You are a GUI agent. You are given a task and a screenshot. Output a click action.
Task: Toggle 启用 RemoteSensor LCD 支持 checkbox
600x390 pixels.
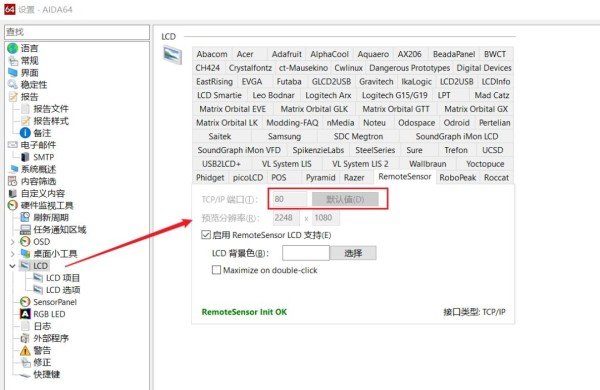click(x=206, y=235)
